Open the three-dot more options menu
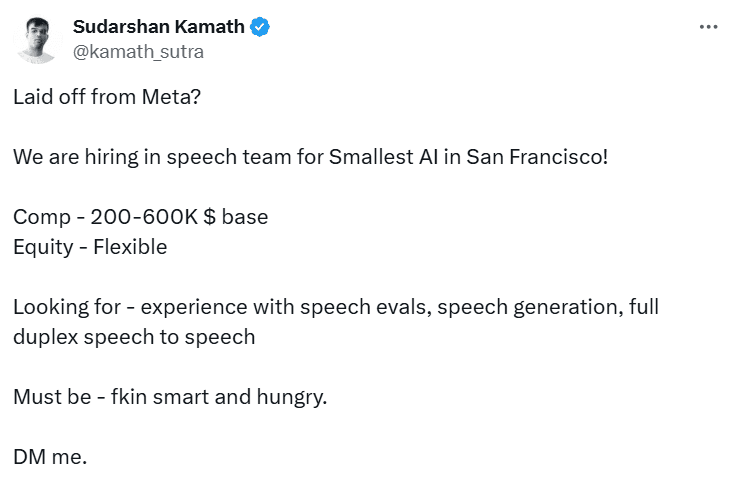 [x=709, y=27]
